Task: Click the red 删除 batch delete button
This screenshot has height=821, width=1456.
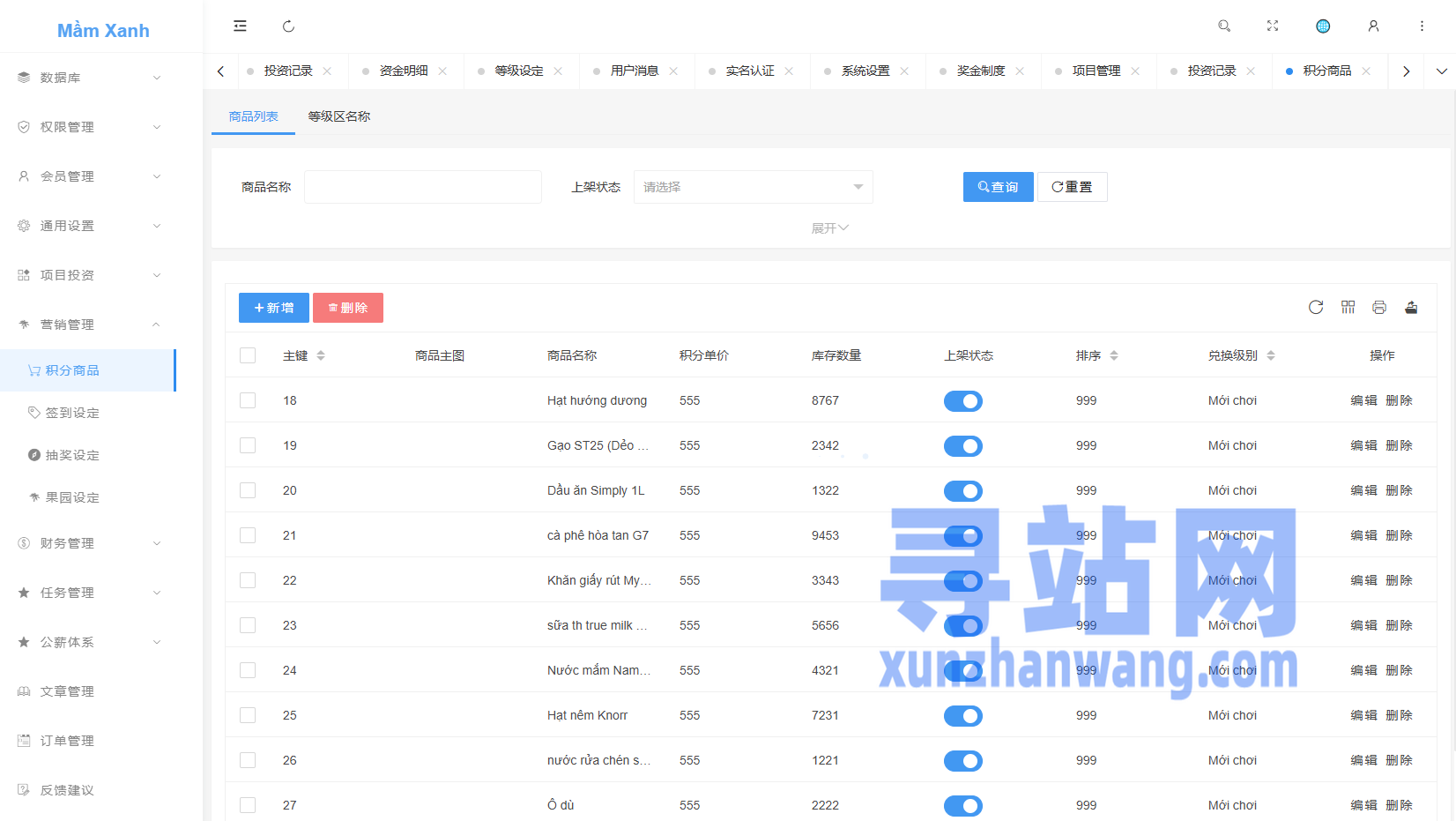Action: point(348,308)
